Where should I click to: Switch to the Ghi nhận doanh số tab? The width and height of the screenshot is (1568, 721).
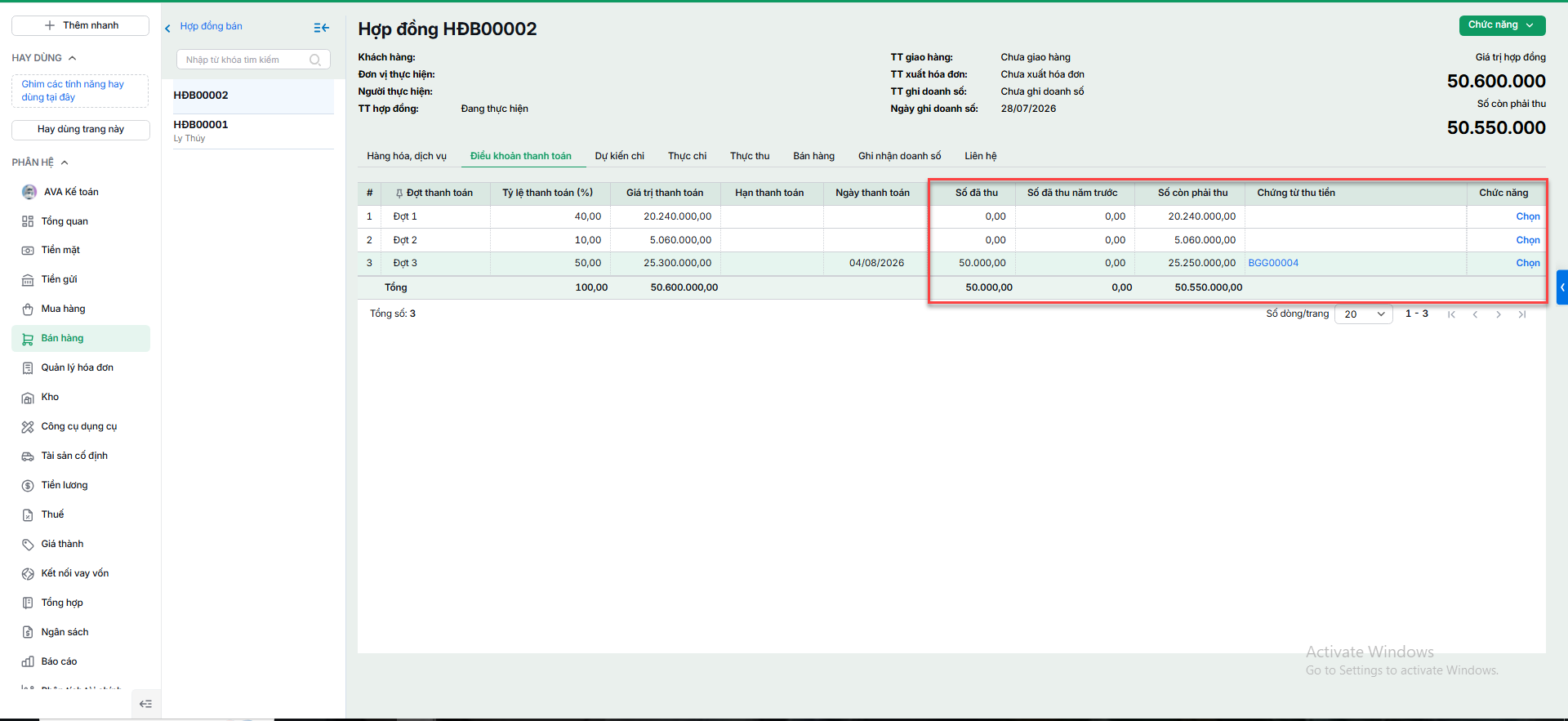click(x=899, y=156)
